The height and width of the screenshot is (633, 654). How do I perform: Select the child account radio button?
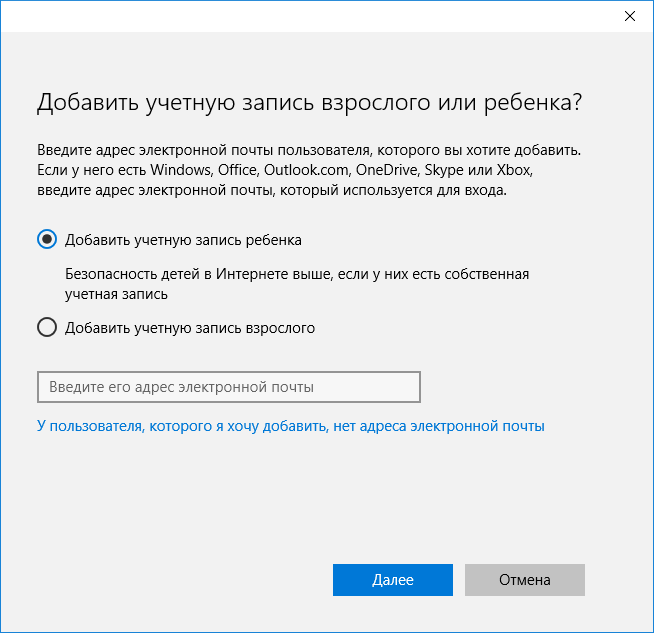(46, 240)
